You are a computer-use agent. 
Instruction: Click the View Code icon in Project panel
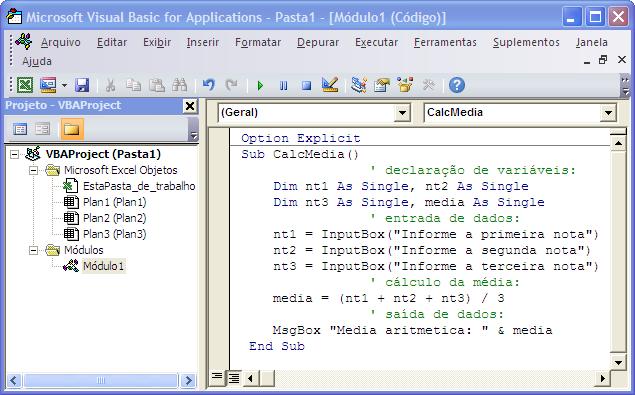coord(20,129)
